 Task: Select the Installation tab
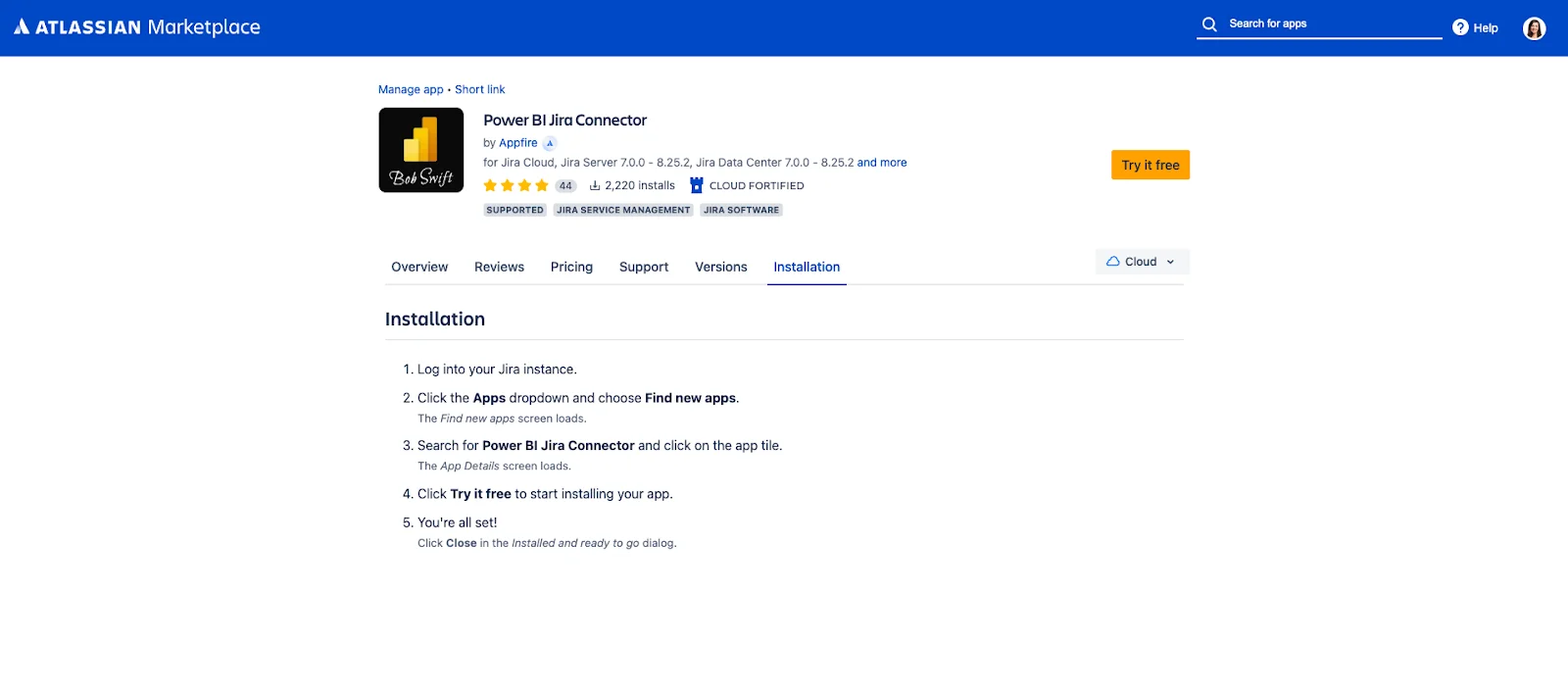[807, 267]
